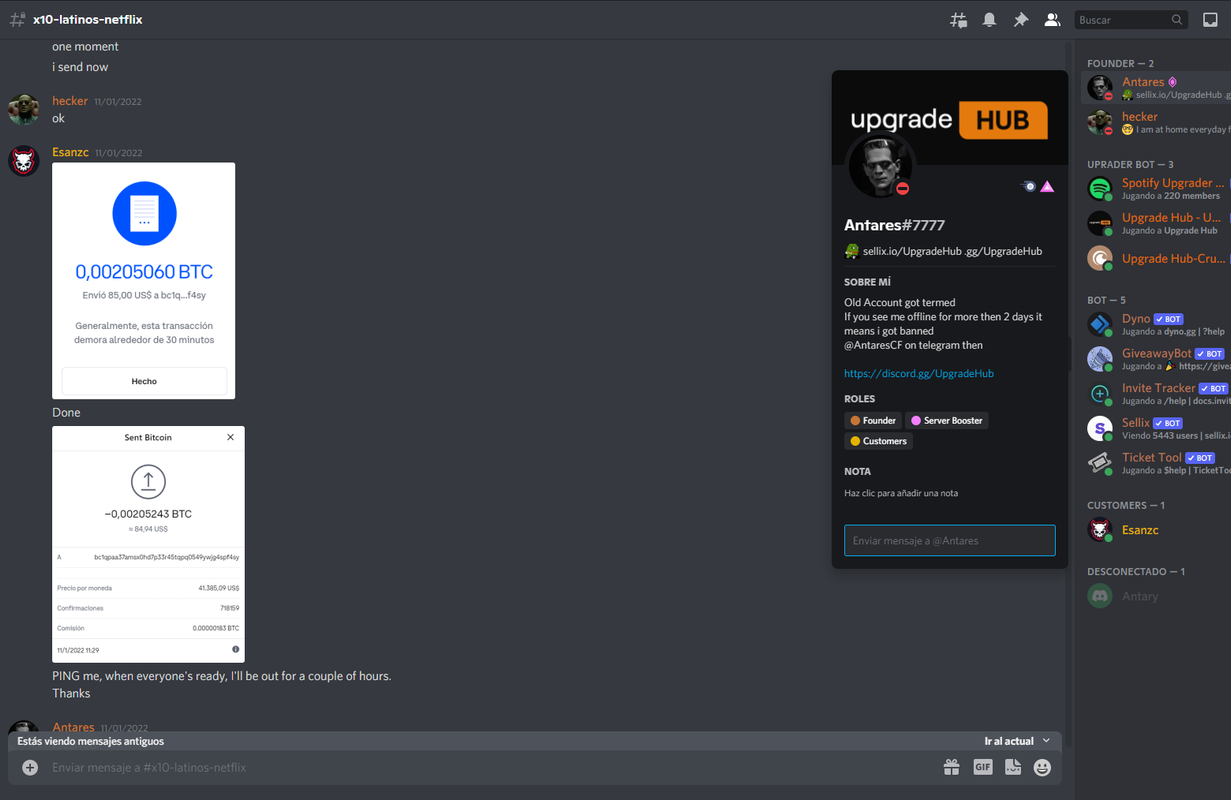Open Sent Bitcoin receipt image
This screenshot has height=800, width=1231.
[x=148, y=544]
